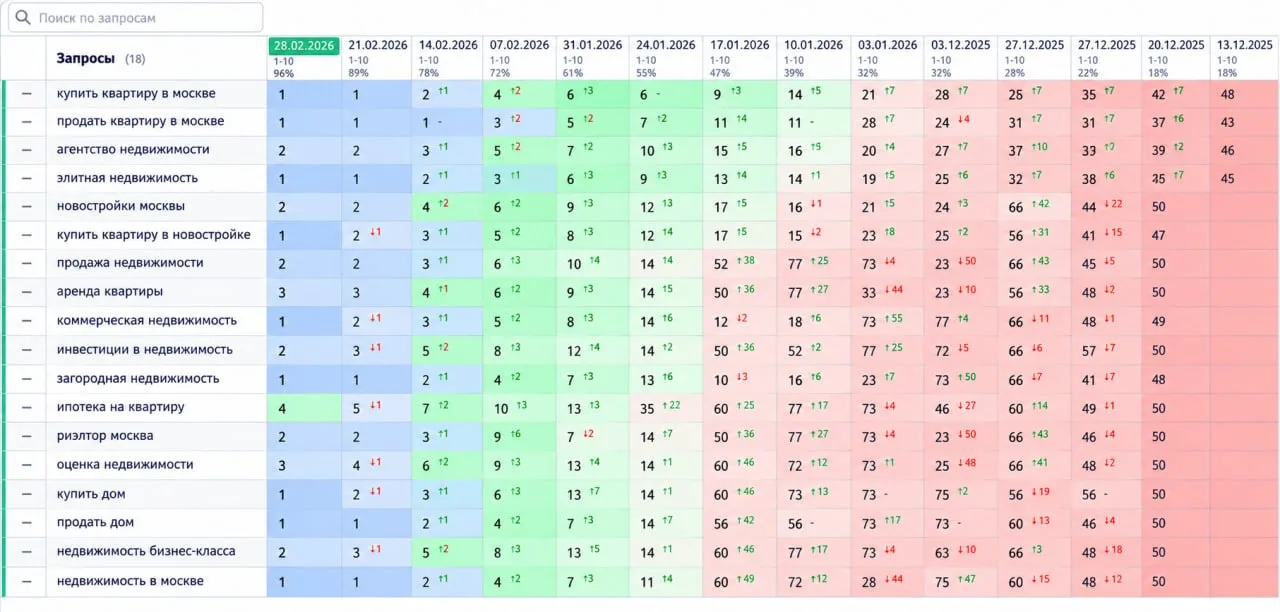The width and height of the screenshot is (1280, 612).
Task: Click the 27.12.2025 header showing 28%
Action: [1034, 58]
